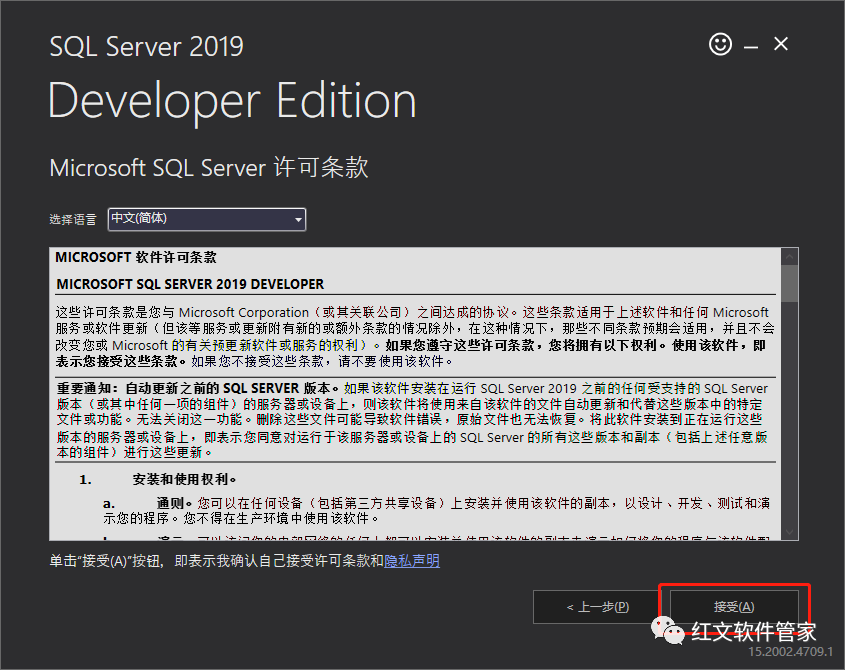
Task: Click the license scrollbar thumb
Action: coord(790,283)
